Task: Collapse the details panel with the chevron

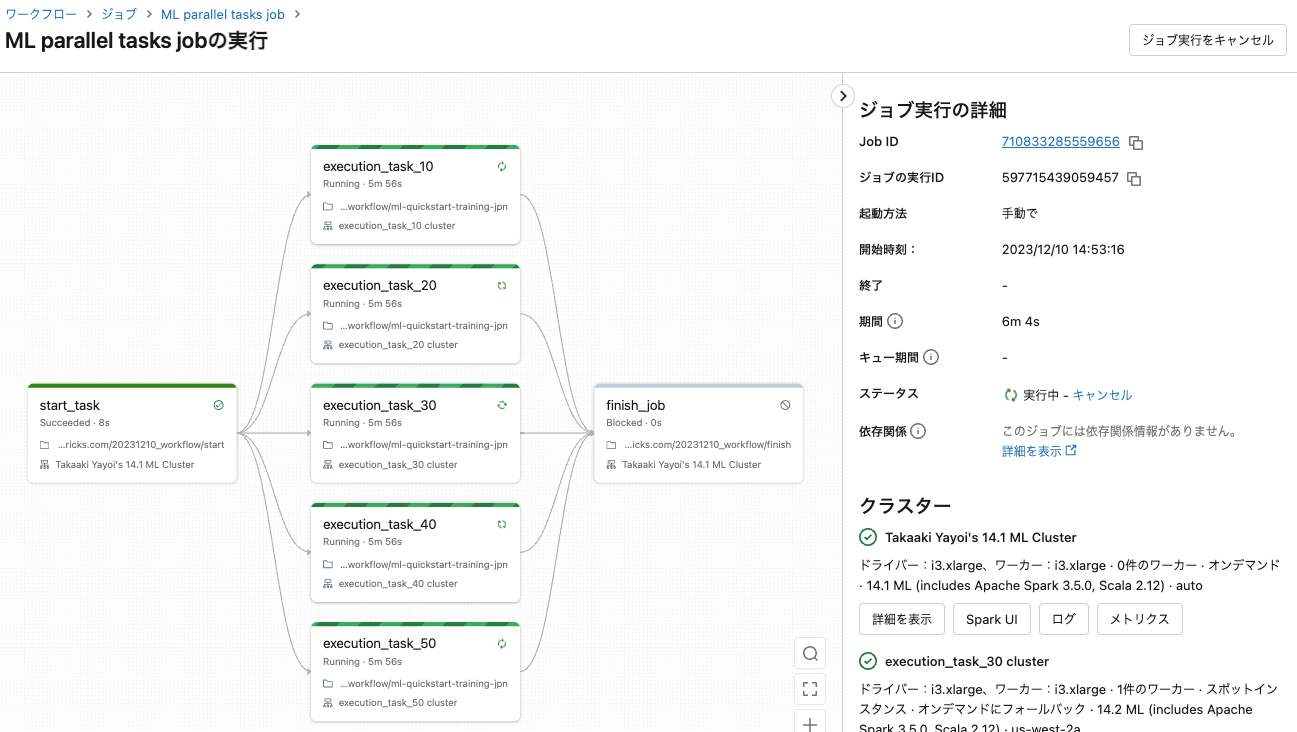Action: point(842,95)
